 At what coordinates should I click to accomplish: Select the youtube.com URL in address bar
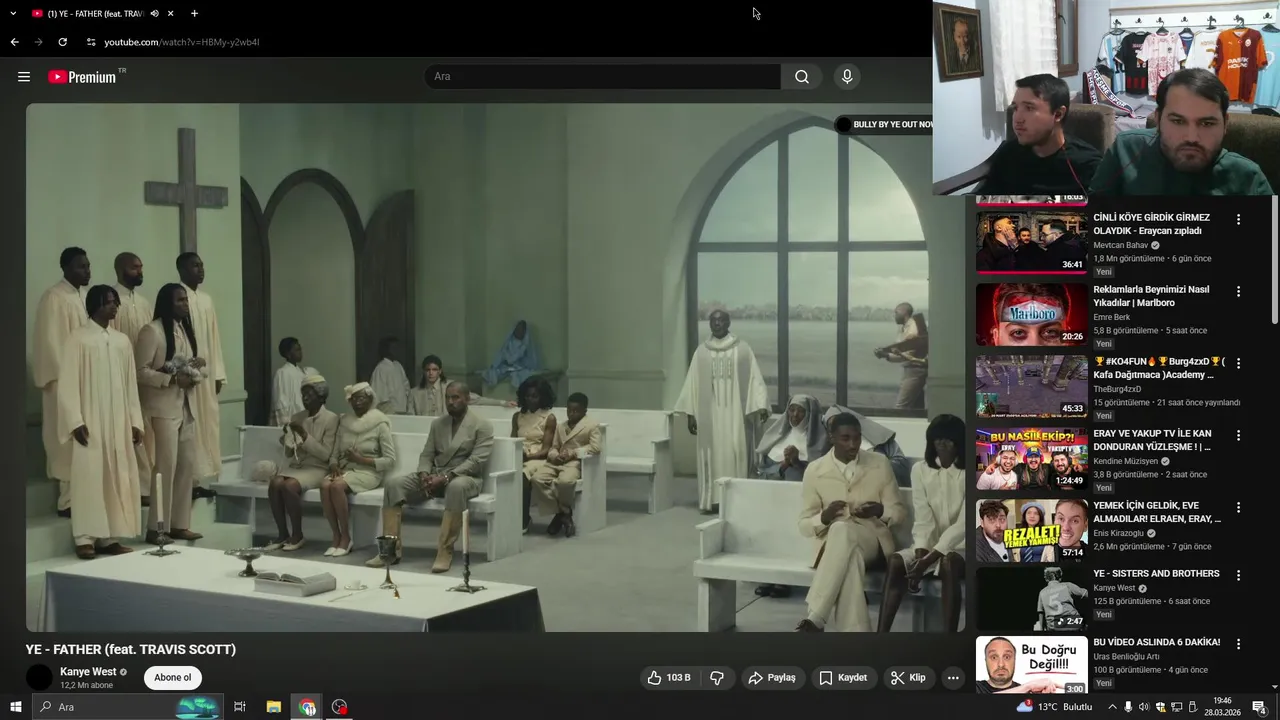click(x=182, y=42)
